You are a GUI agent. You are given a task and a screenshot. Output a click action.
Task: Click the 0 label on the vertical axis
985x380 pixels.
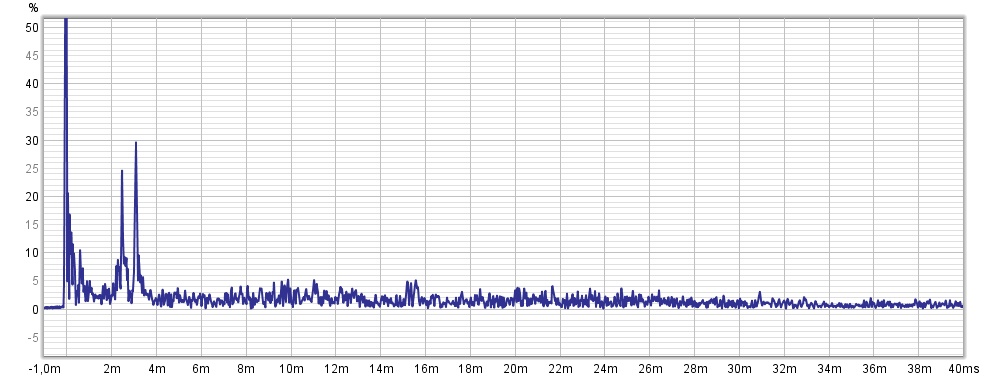[36, 309]
